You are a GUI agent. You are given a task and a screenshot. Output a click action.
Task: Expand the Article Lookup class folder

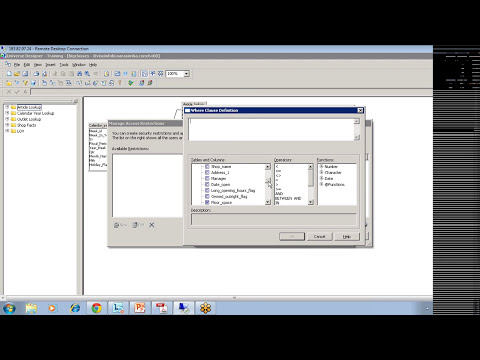pyautogui.click(x=7, y=107)
